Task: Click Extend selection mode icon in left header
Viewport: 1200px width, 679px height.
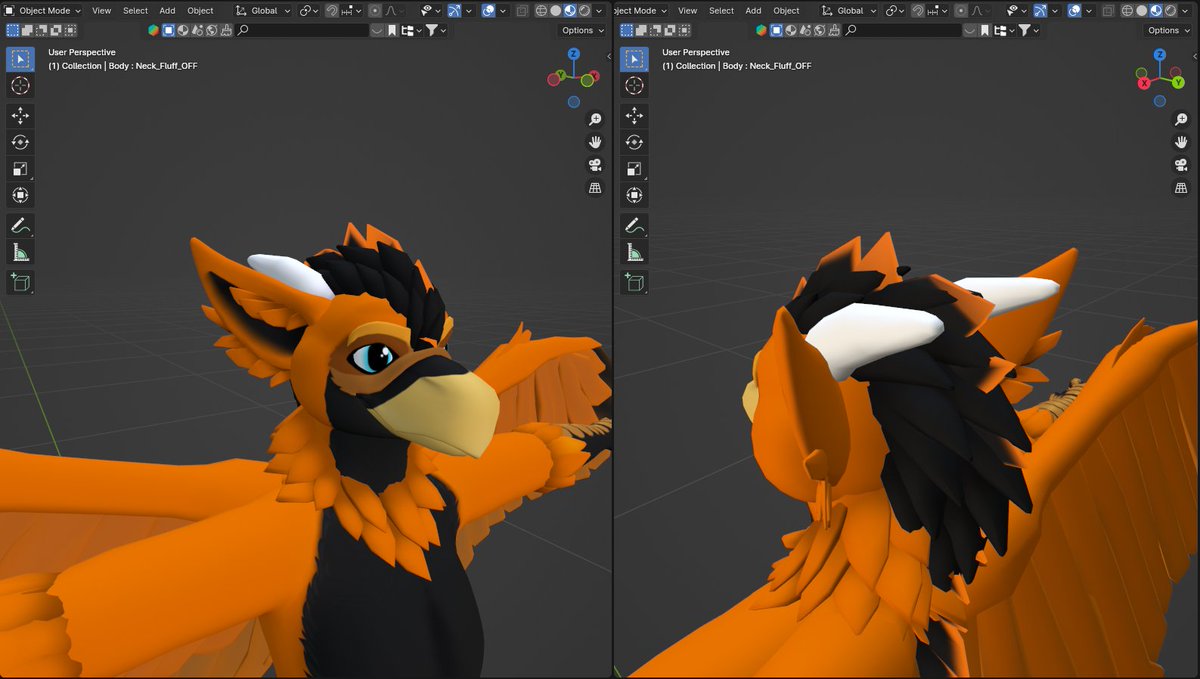Action: point(27,30)
